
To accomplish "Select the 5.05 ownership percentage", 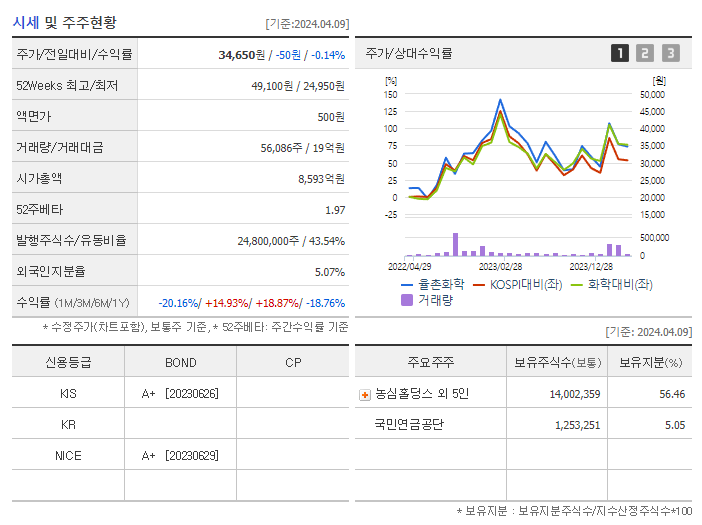I will click(675, 425).
